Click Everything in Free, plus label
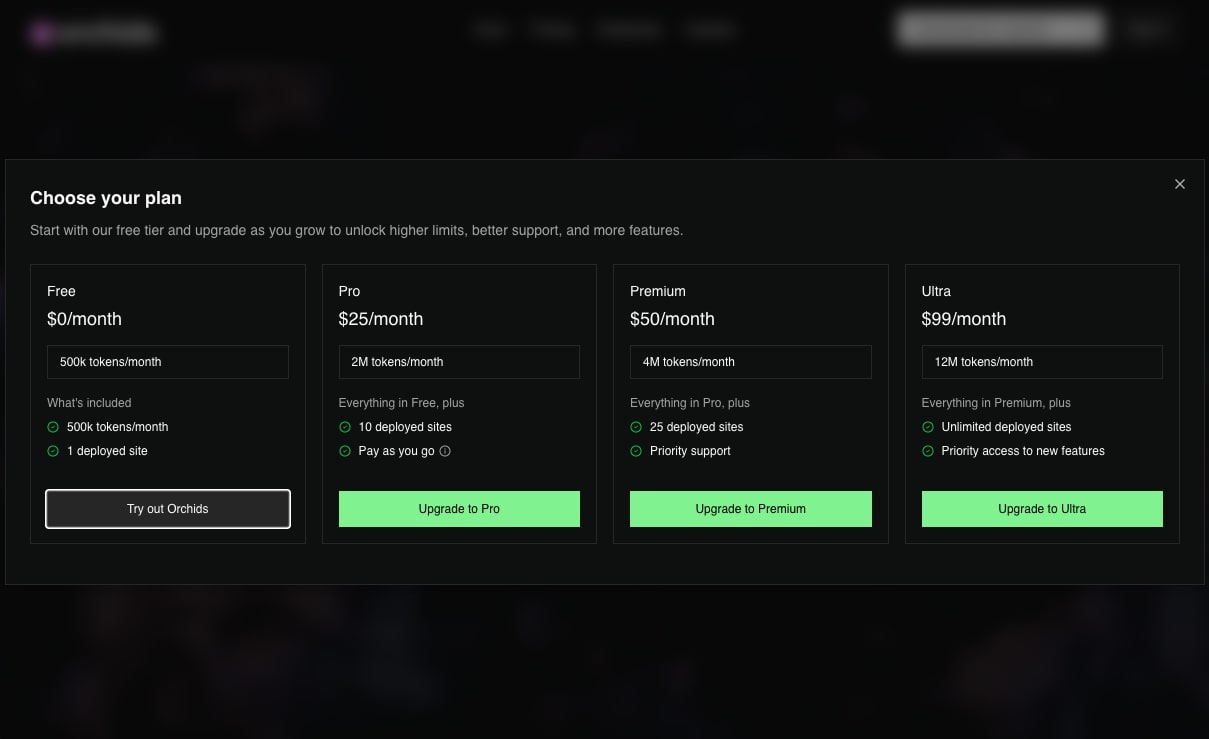 coord(402,403)
